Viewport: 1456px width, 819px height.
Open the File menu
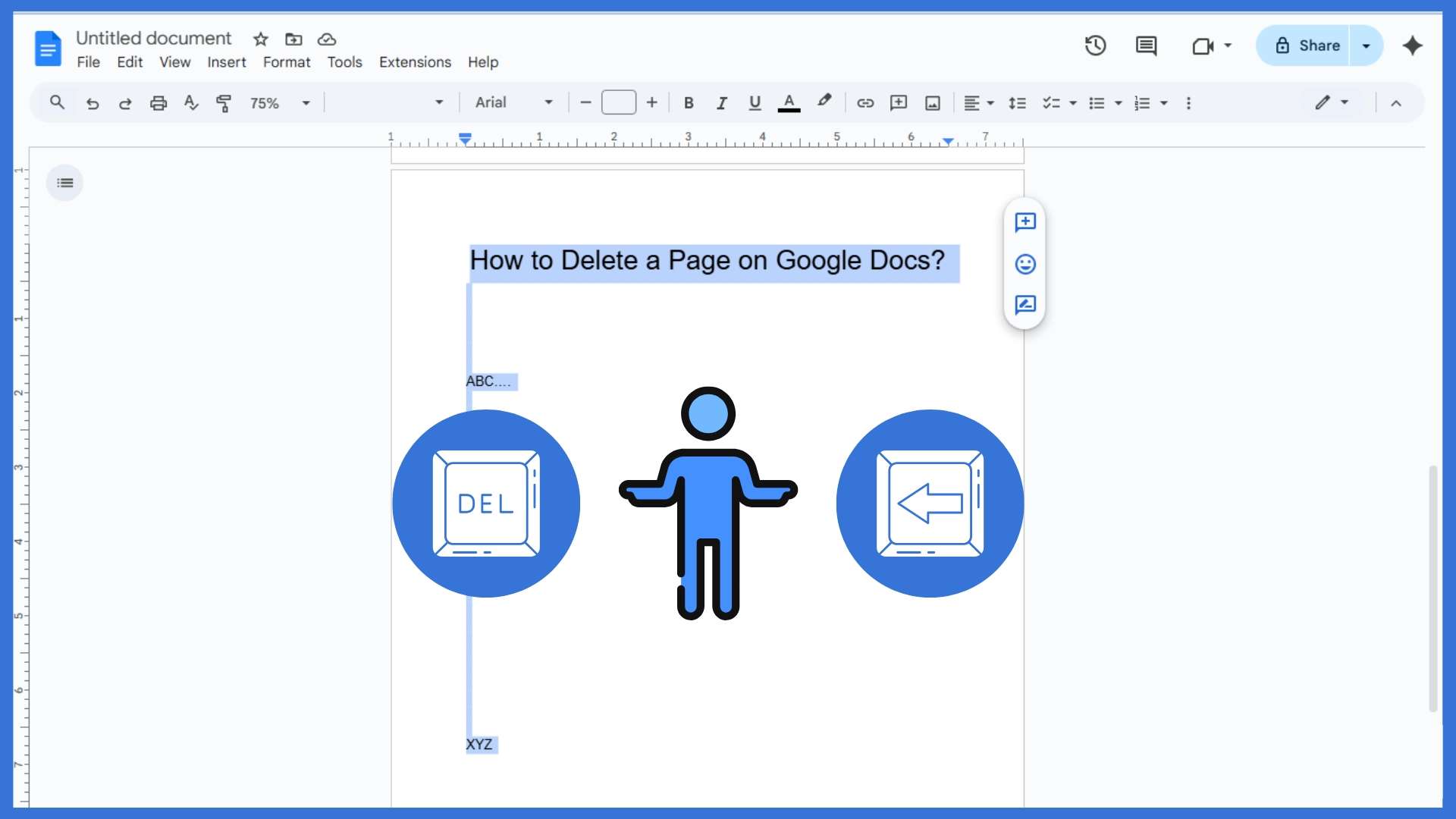tap(89, 62)
